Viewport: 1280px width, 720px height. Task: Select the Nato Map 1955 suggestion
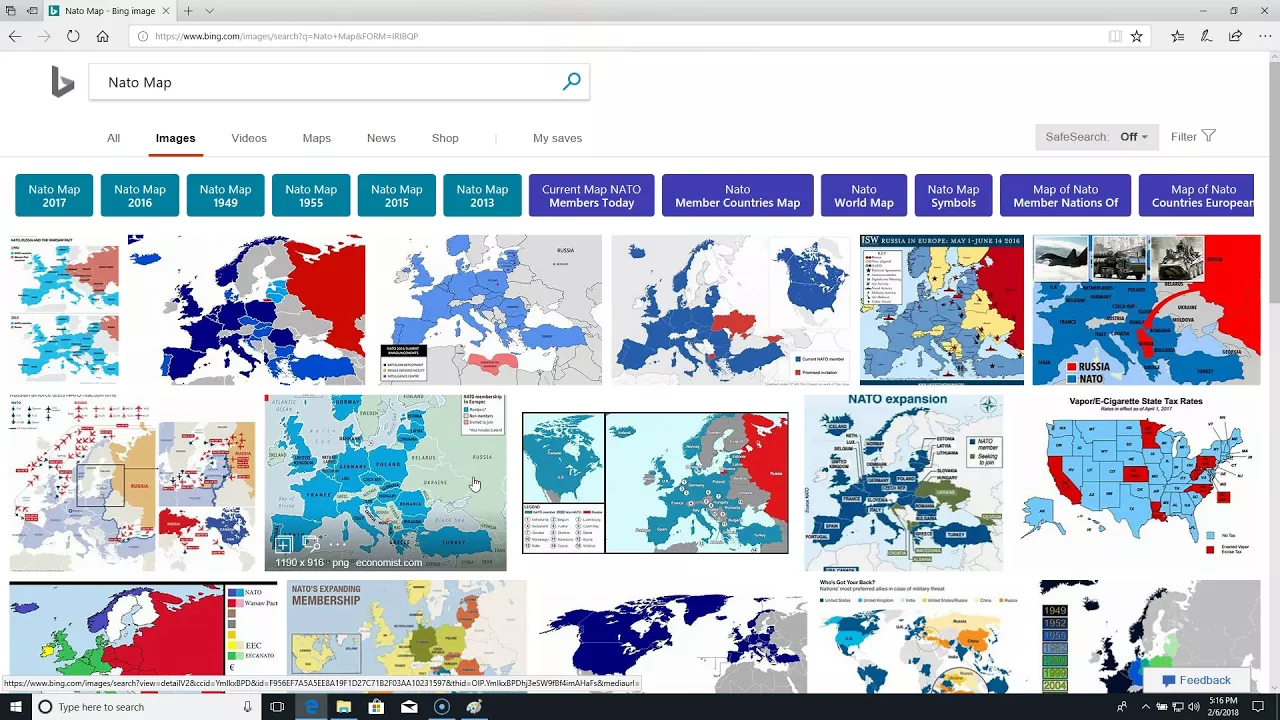[311, 196]
